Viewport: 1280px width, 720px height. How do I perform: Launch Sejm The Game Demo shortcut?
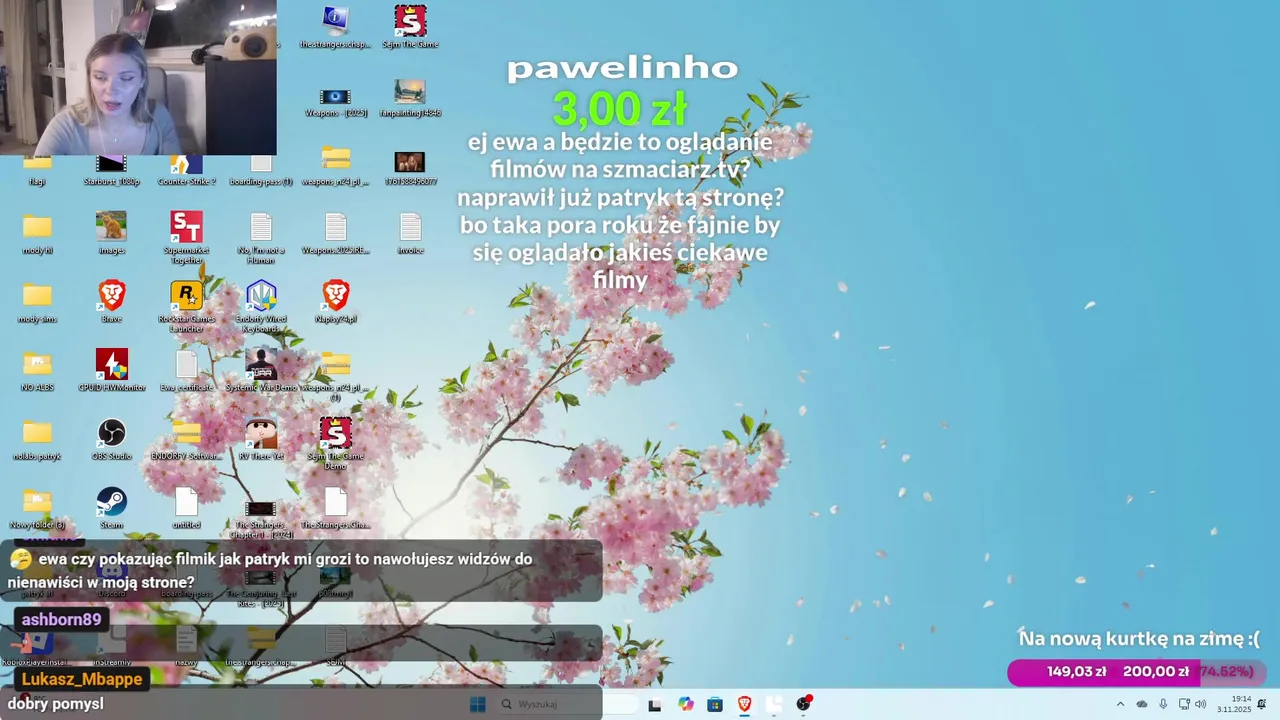coord(335,443)
